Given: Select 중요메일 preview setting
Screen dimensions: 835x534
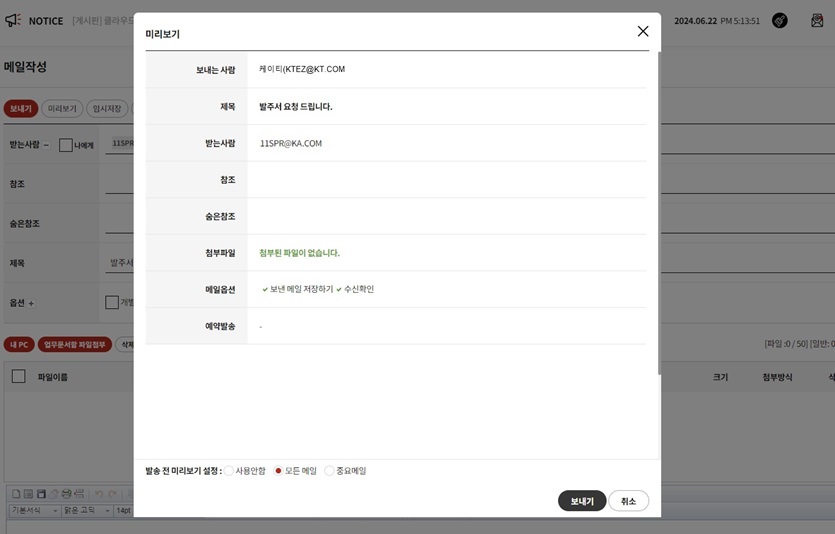Looking at the screenshot, I should (329, 471).
